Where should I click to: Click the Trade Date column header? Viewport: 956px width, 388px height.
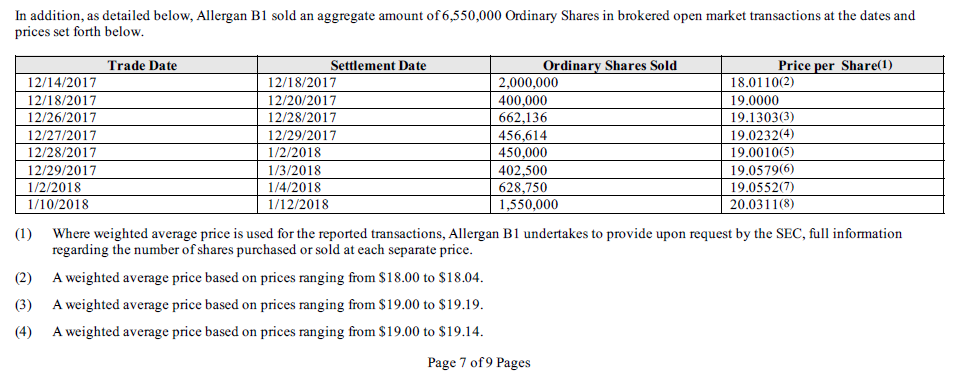tap(142, 66)
